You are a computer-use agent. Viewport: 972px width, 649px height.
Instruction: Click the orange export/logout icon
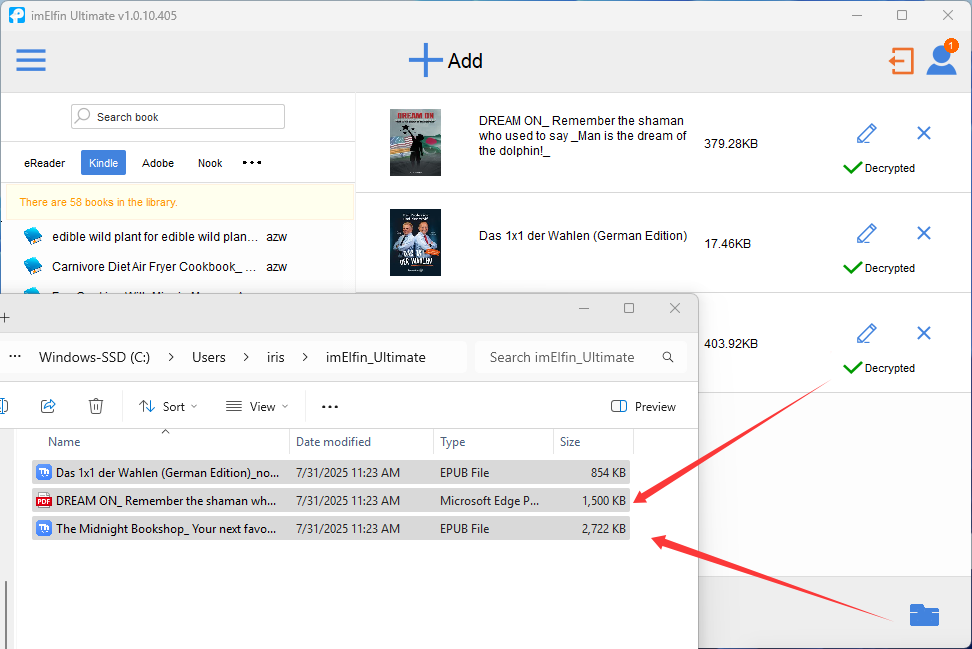[x=901, y=61]
